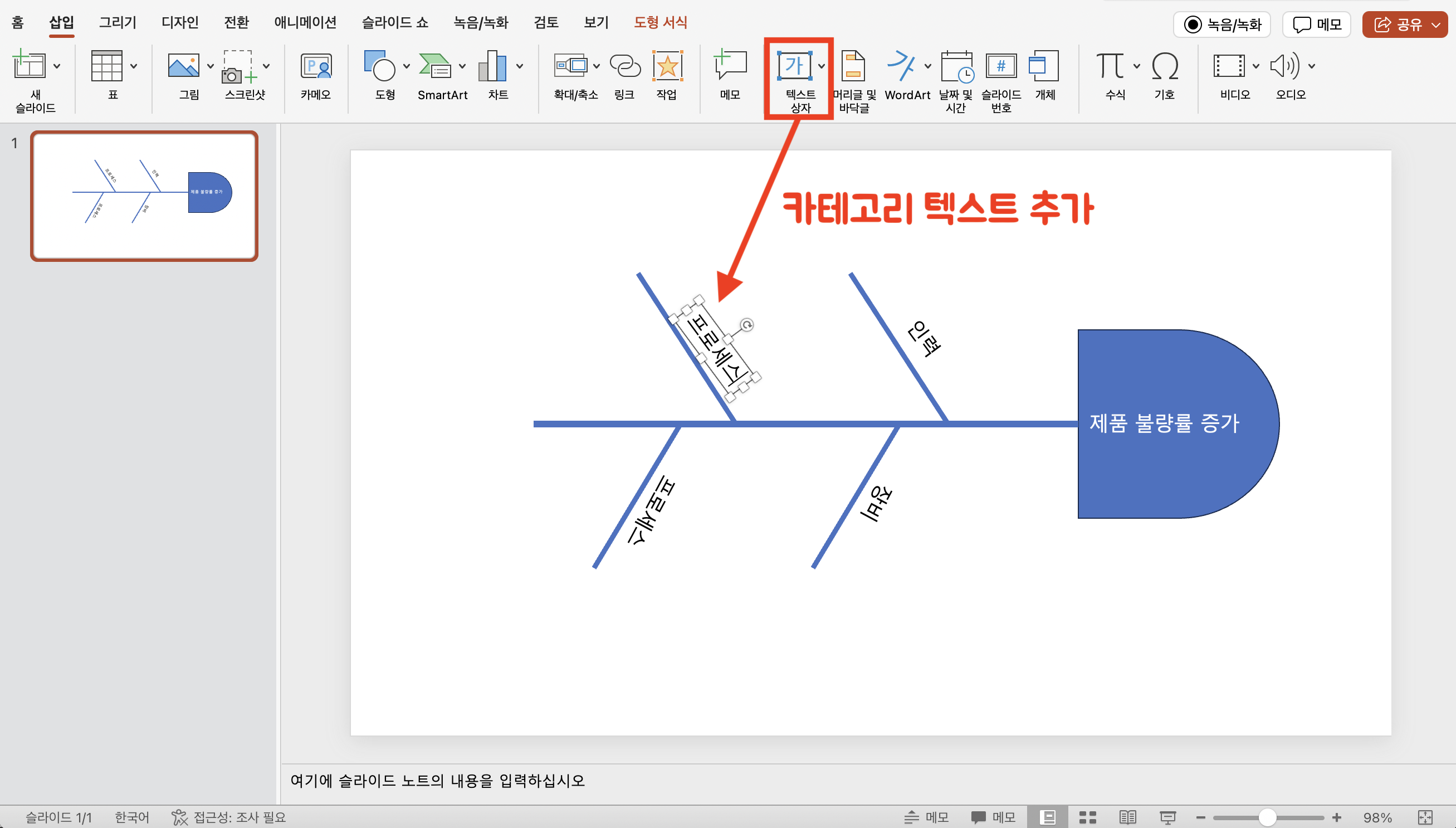
Task: Expand the screenshot dropdown arrow
Action: (x=266, y=66)
